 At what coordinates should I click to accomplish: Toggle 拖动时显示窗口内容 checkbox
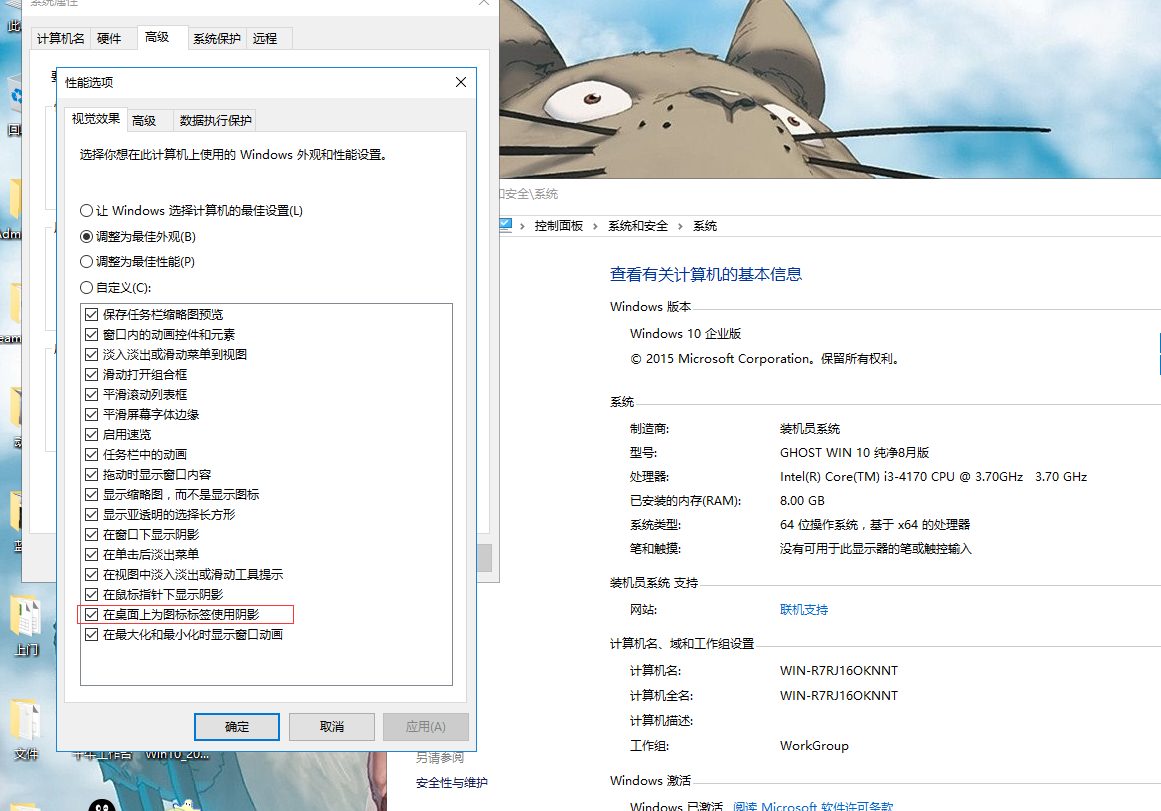[92, 475]
